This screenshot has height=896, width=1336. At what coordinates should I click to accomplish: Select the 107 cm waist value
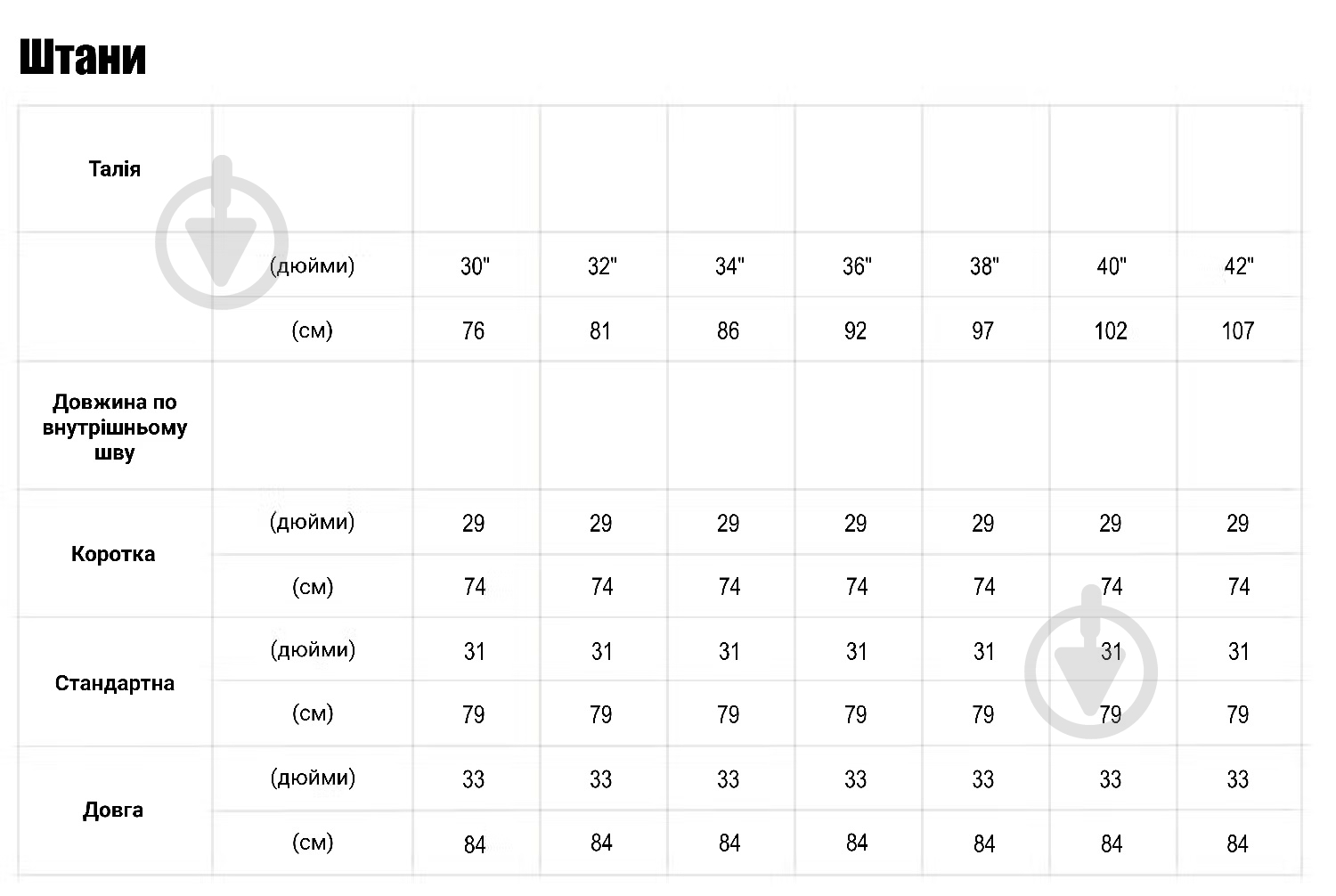coord(1238,331)
